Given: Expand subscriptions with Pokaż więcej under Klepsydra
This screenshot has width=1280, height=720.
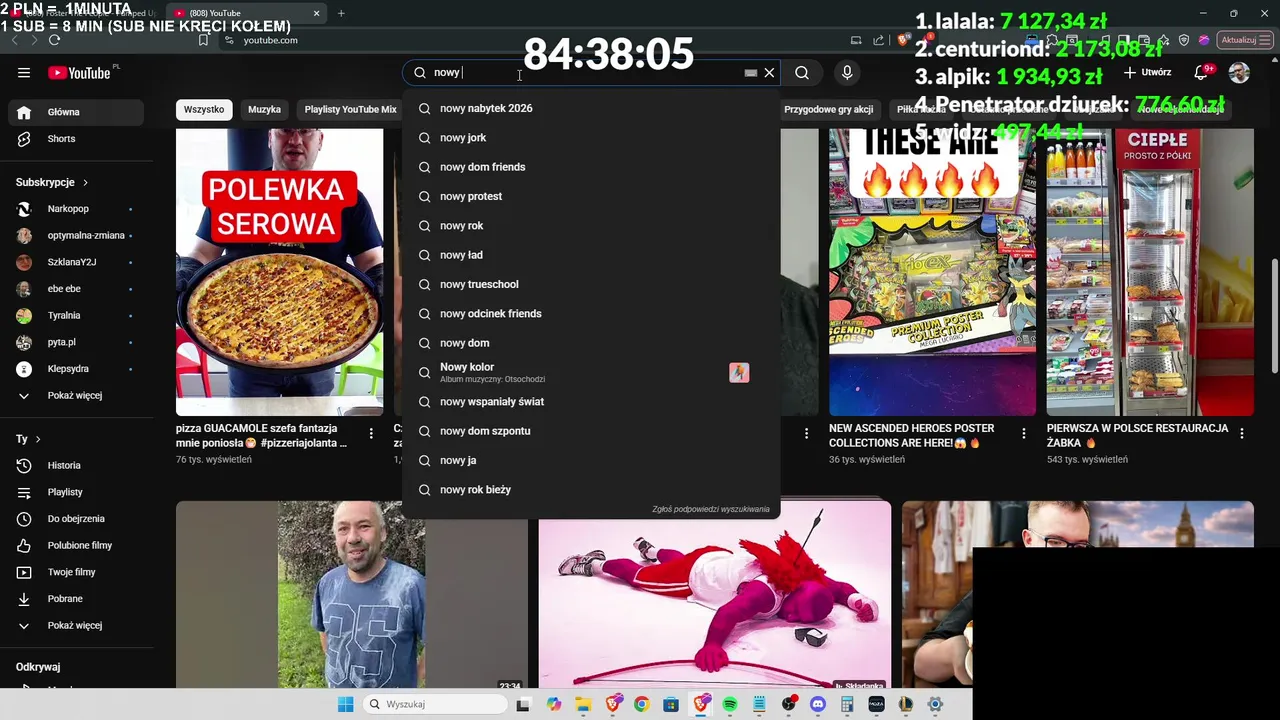Looking at the screenshot, I should 76,395.
